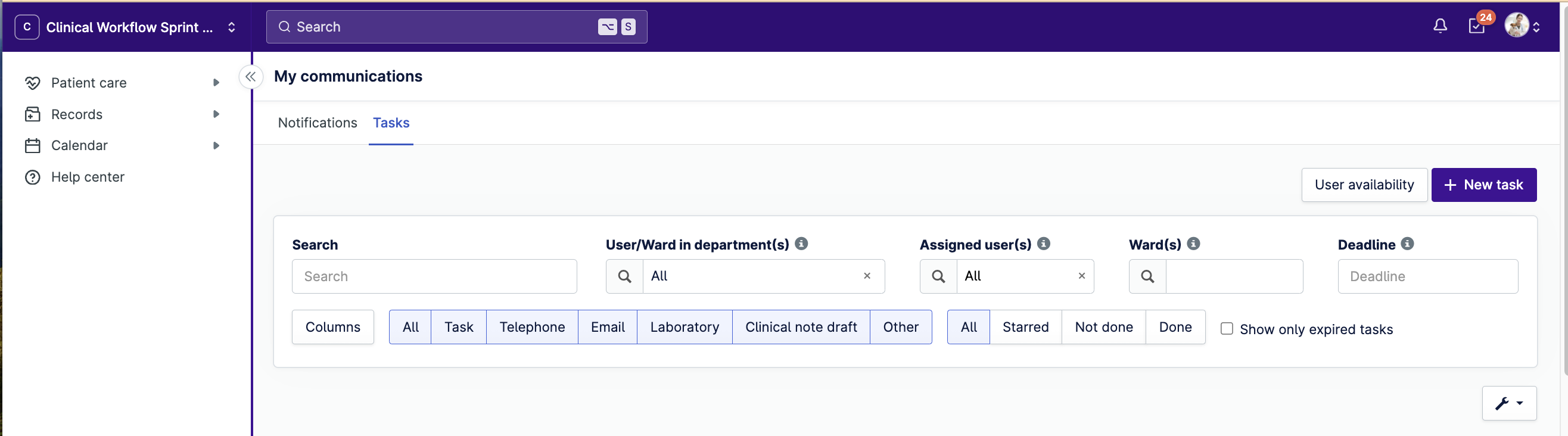Click the magnifier icon in the Ward(s) field
Image resolution: width=1568 pixels, height=436 pixels.
[x=1147, y=276]
